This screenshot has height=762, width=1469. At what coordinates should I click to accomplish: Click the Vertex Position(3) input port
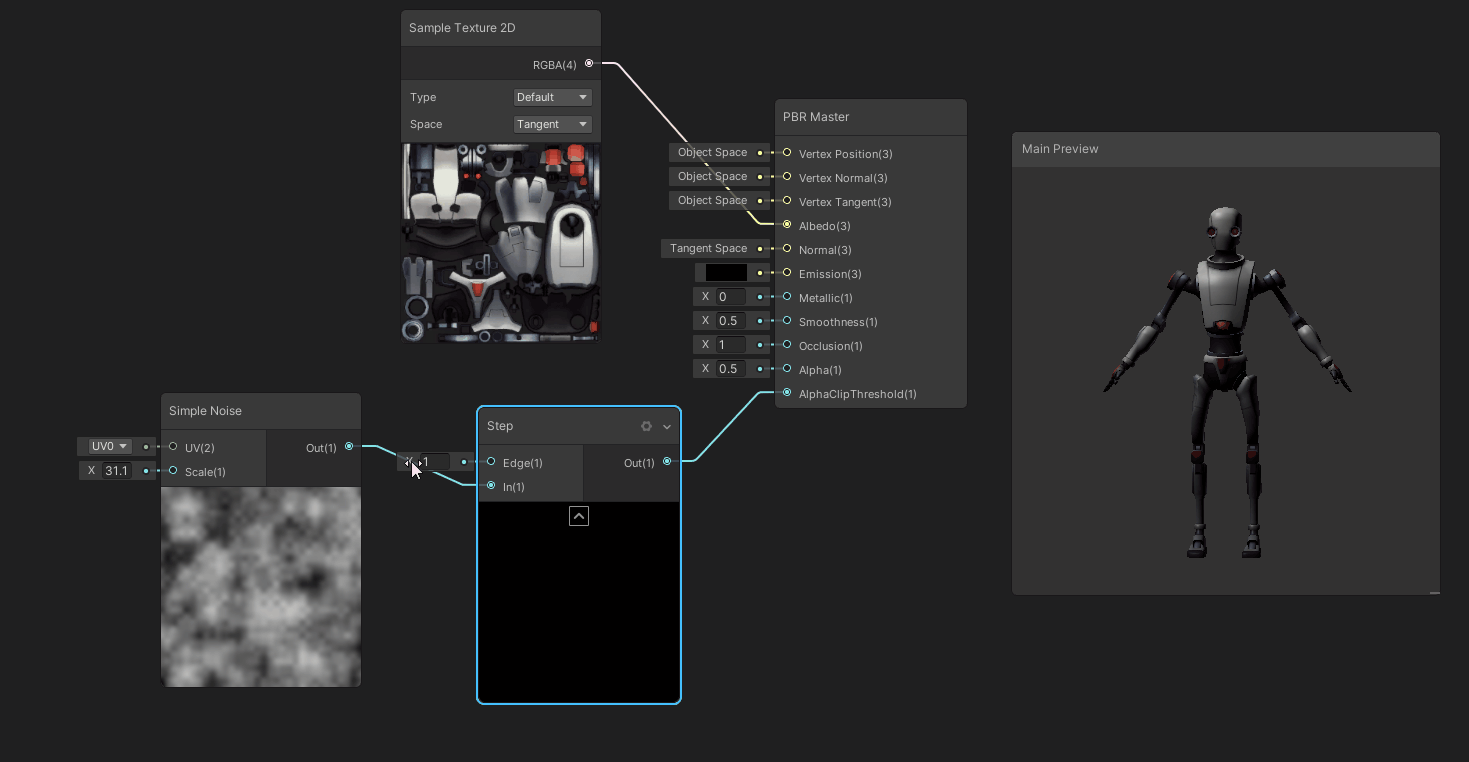787,153
